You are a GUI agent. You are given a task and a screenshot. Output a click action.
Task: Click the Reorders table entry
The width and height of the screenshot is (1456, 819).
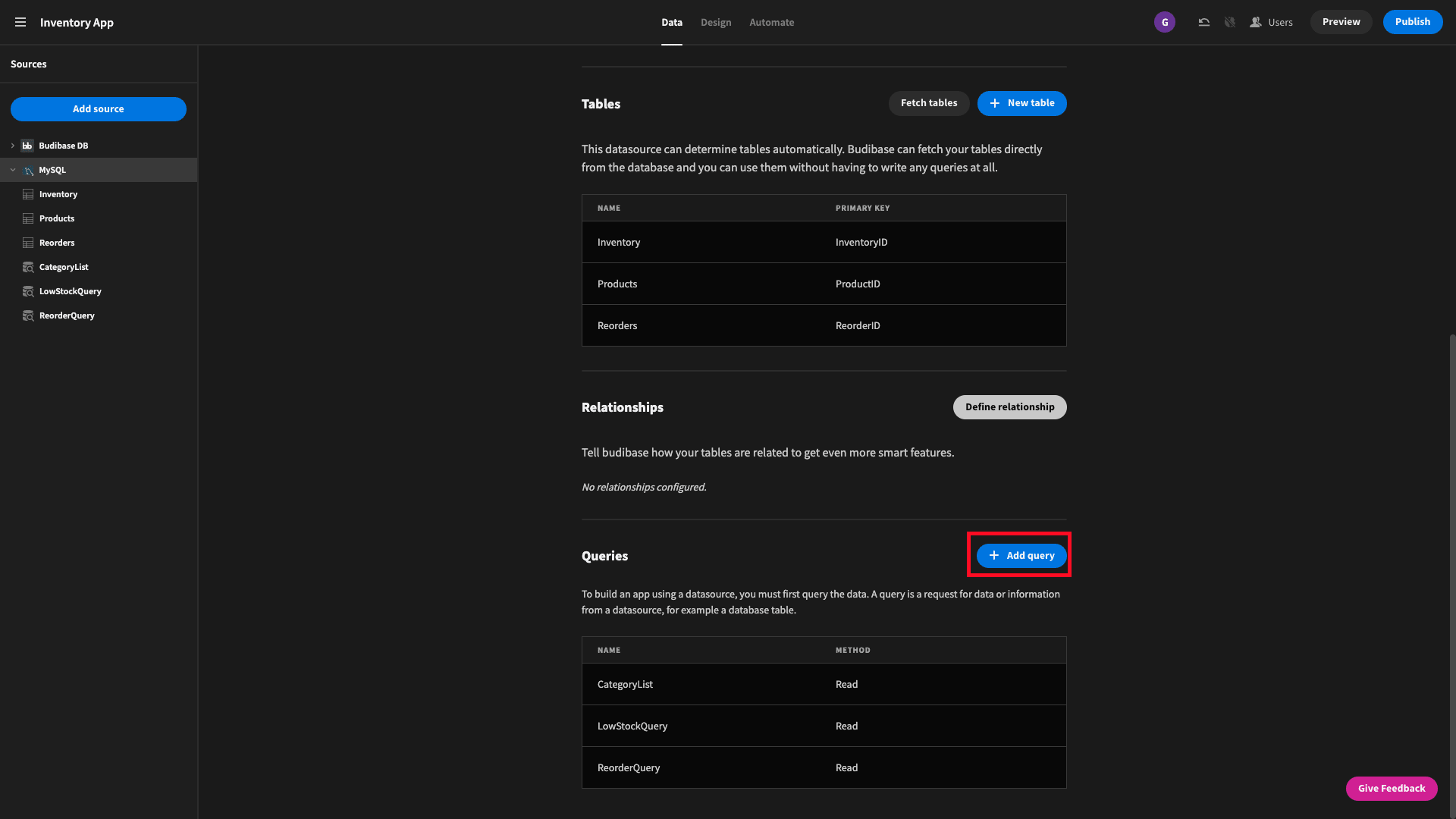[x=617, y=325]
